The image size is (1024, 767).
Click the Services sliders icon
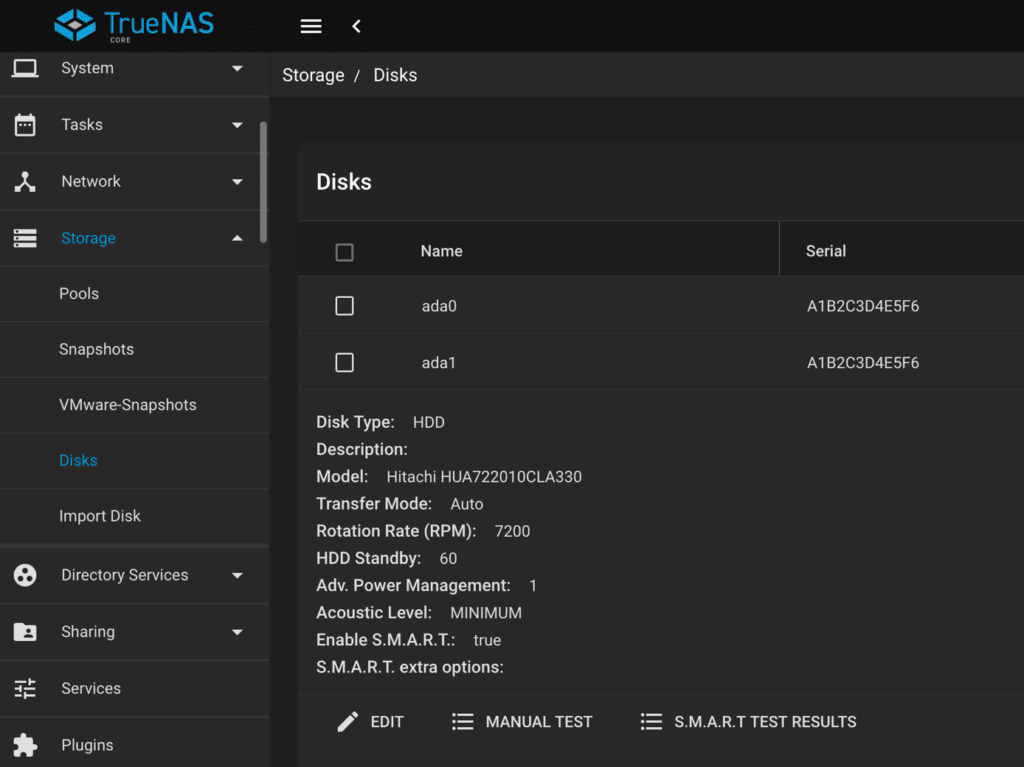25,688
